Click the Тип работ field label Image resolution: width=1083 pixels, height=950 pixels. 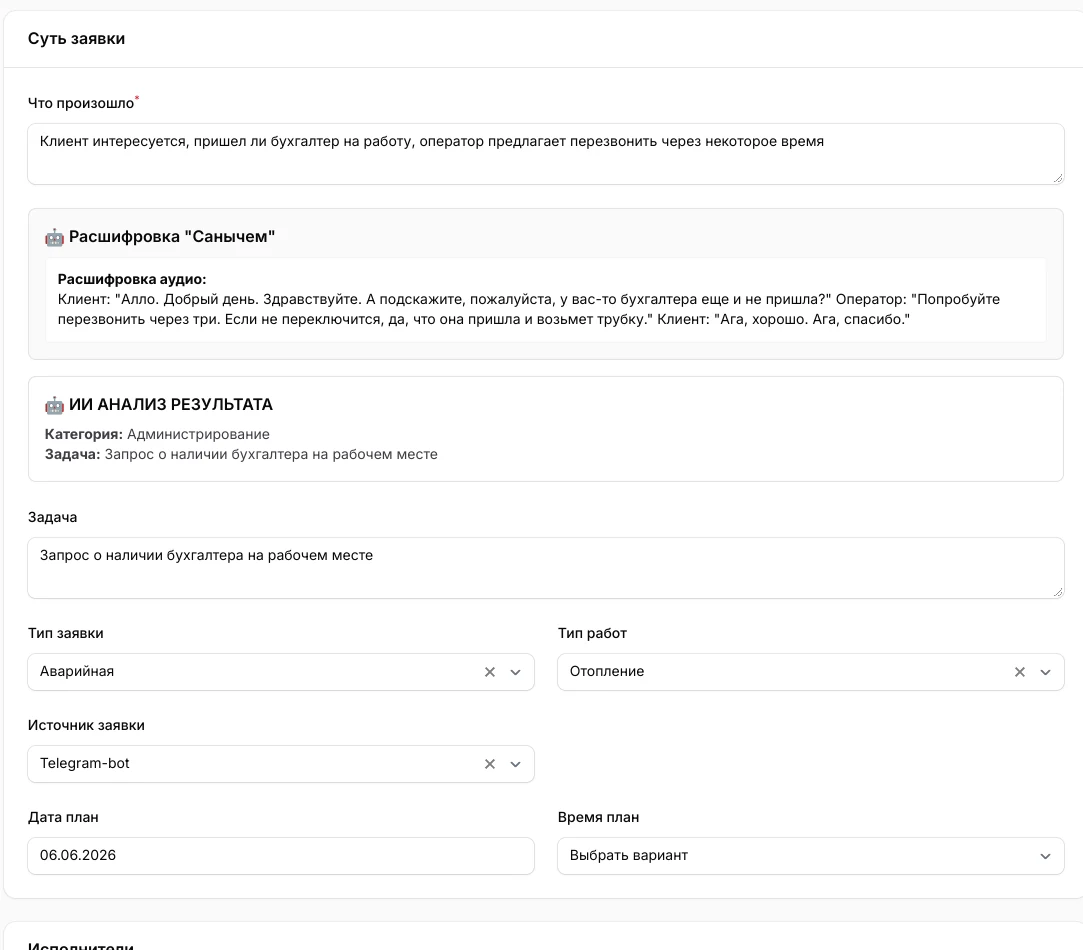592,633
